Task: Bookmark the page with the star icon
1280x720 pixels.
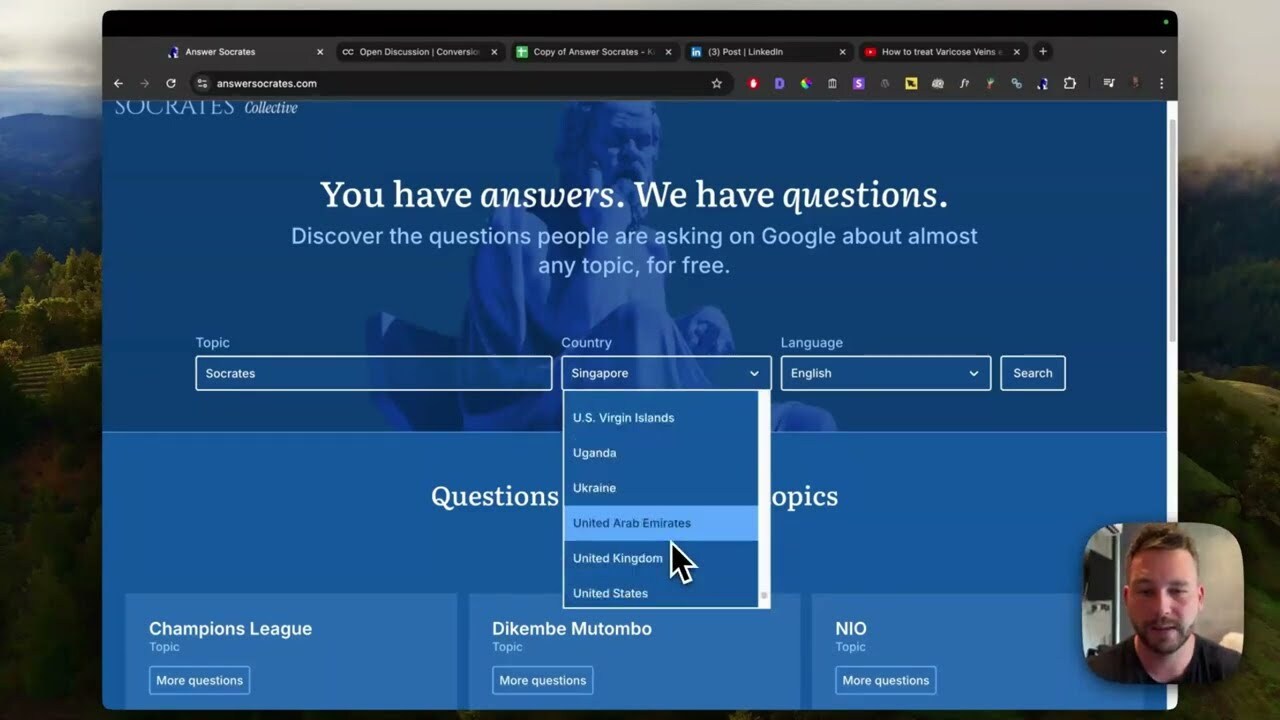Action: pyautogui.click(x=716, y=84)
